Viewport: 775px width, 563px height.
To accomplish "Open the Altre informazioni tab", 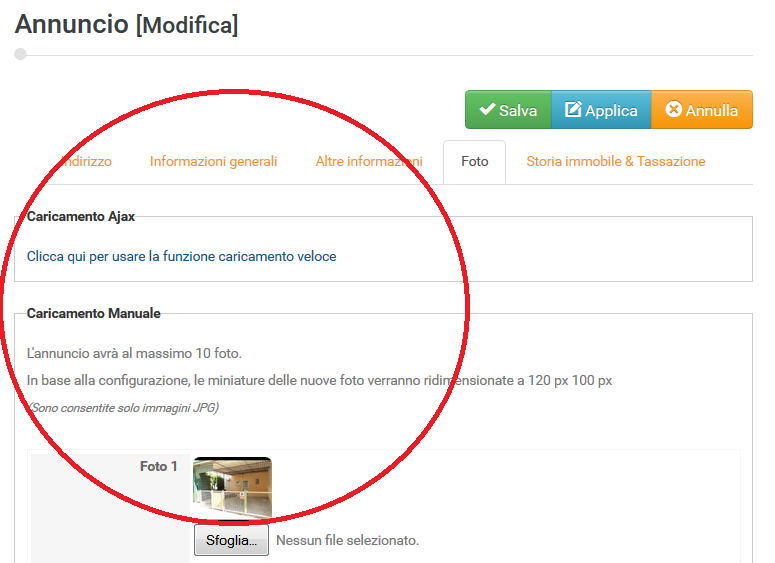I will pos(369,161).
